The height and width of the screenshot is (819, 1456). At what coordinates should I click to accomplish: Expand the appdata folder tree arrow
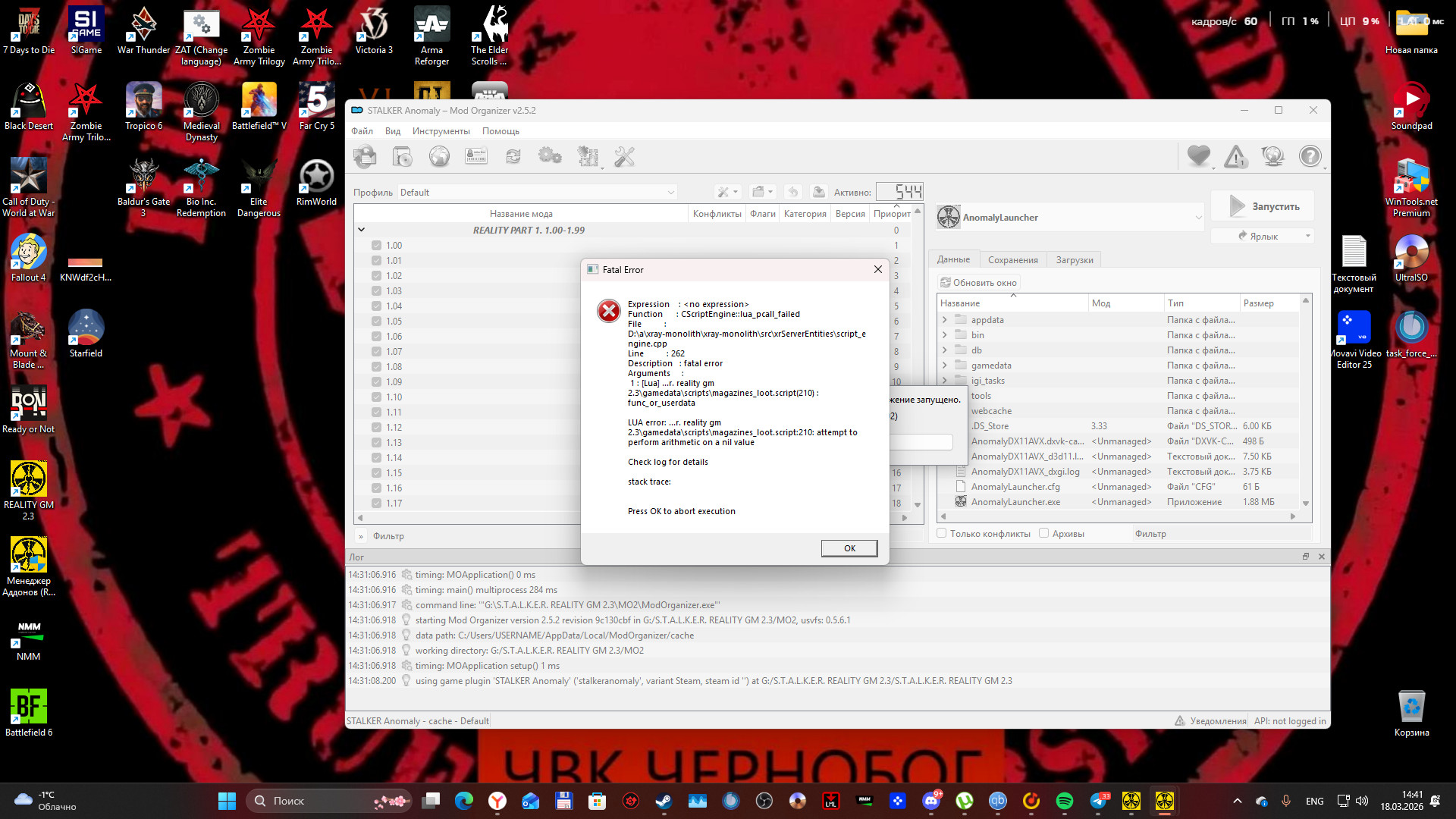click(945, 320)
